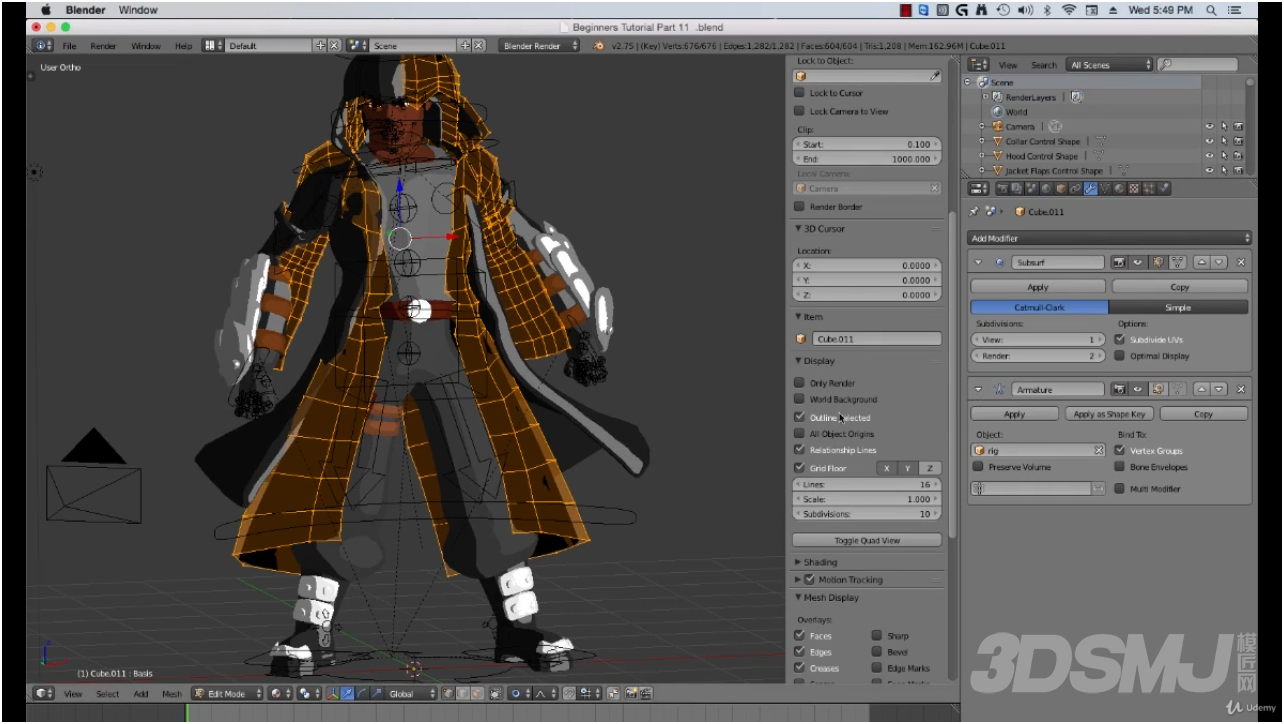Toggle Subsurf modifier edit cage icon
This screenshot has width=1284, height=724.
[x=1177, y=262]
